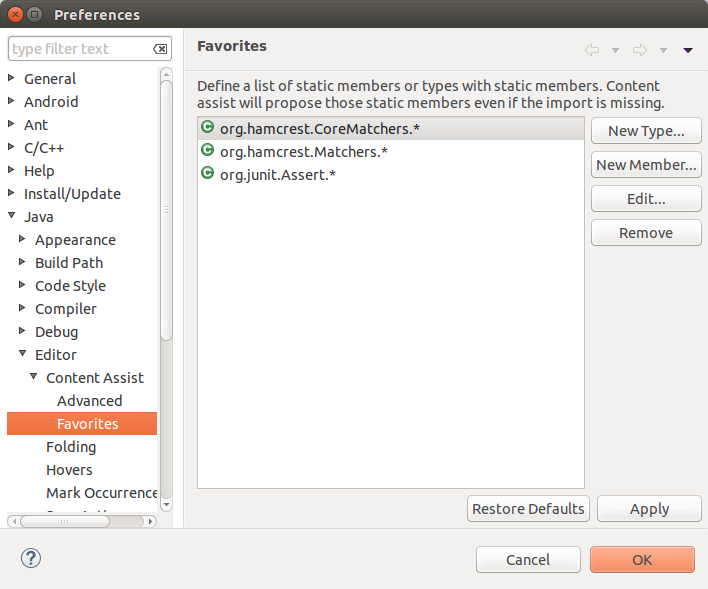This screenshot has height=589, width=708.
Task: Expand the General tree node
Action: 12,79
